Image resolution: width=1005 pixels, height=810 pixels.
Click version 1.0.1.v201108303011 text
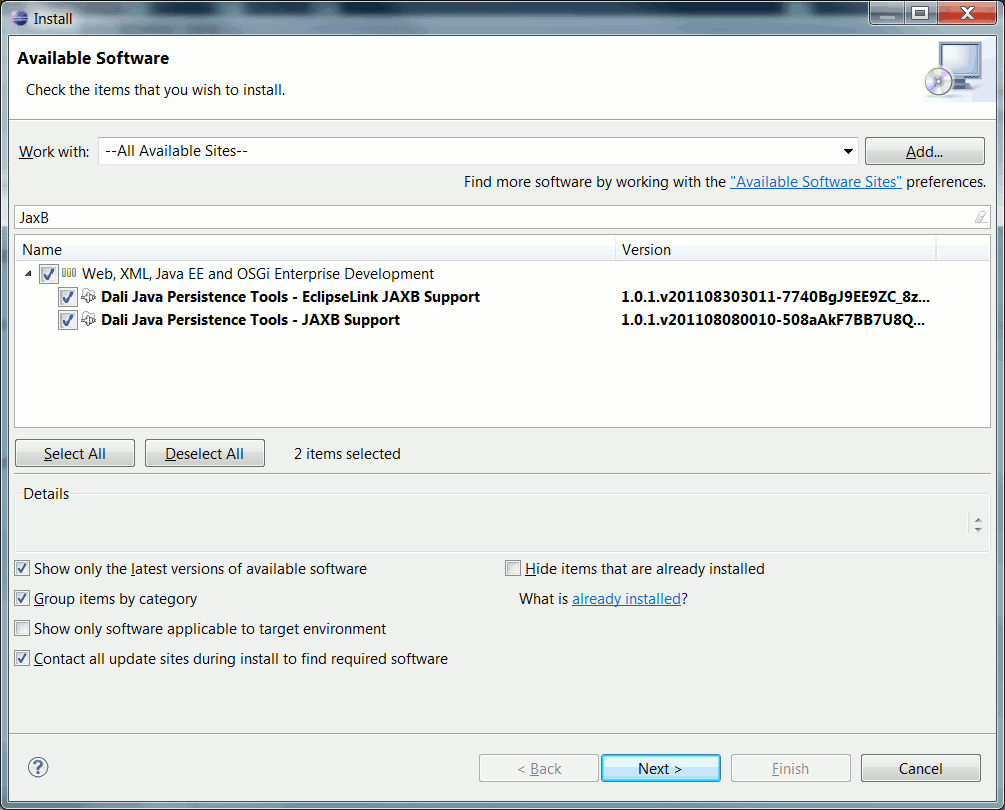pyautogui.click(x=775, y=297)
